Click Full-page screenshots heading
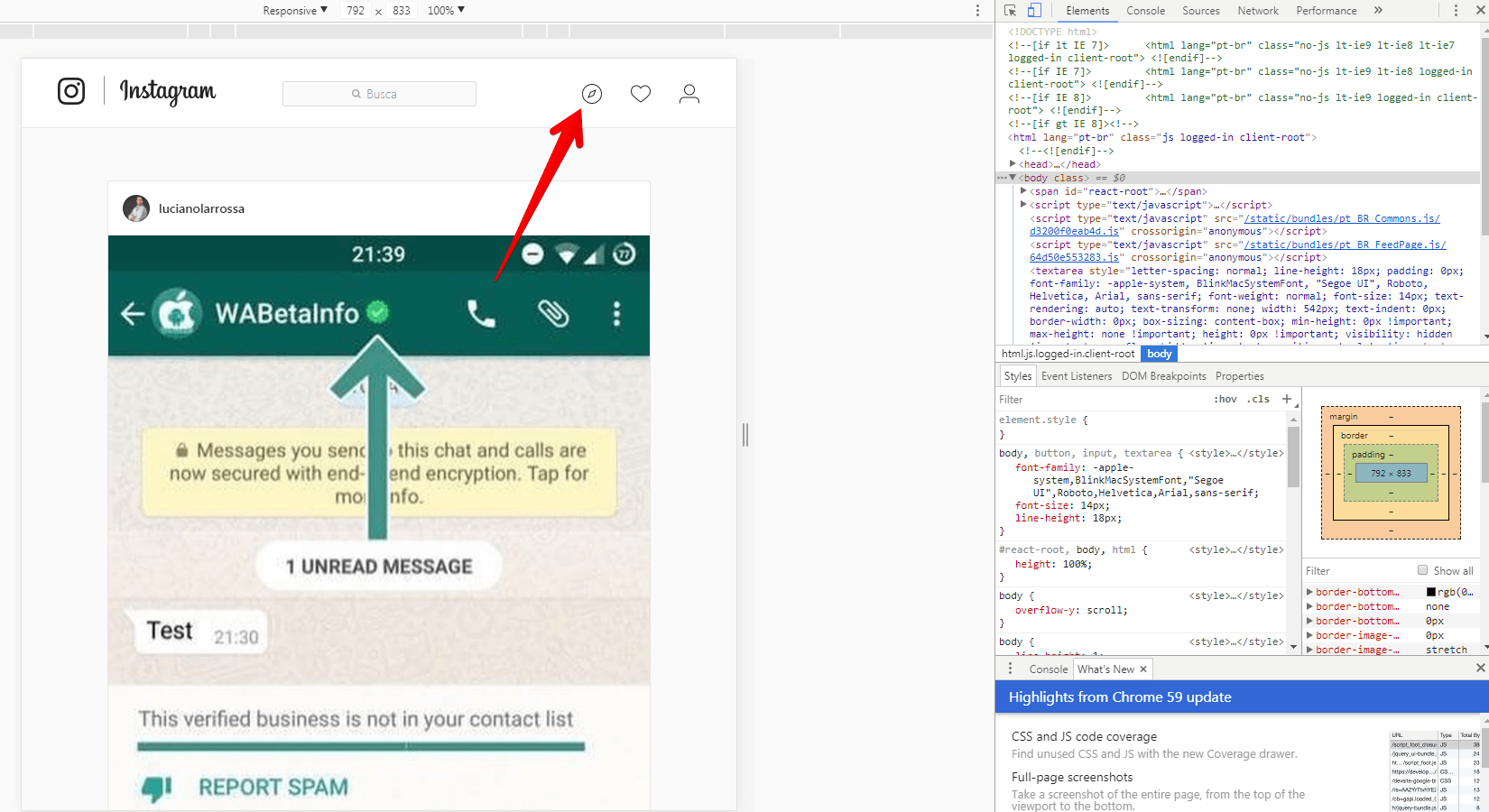Image resolution: width=1489 pixels, height=812 pixels. [1072, 778]
